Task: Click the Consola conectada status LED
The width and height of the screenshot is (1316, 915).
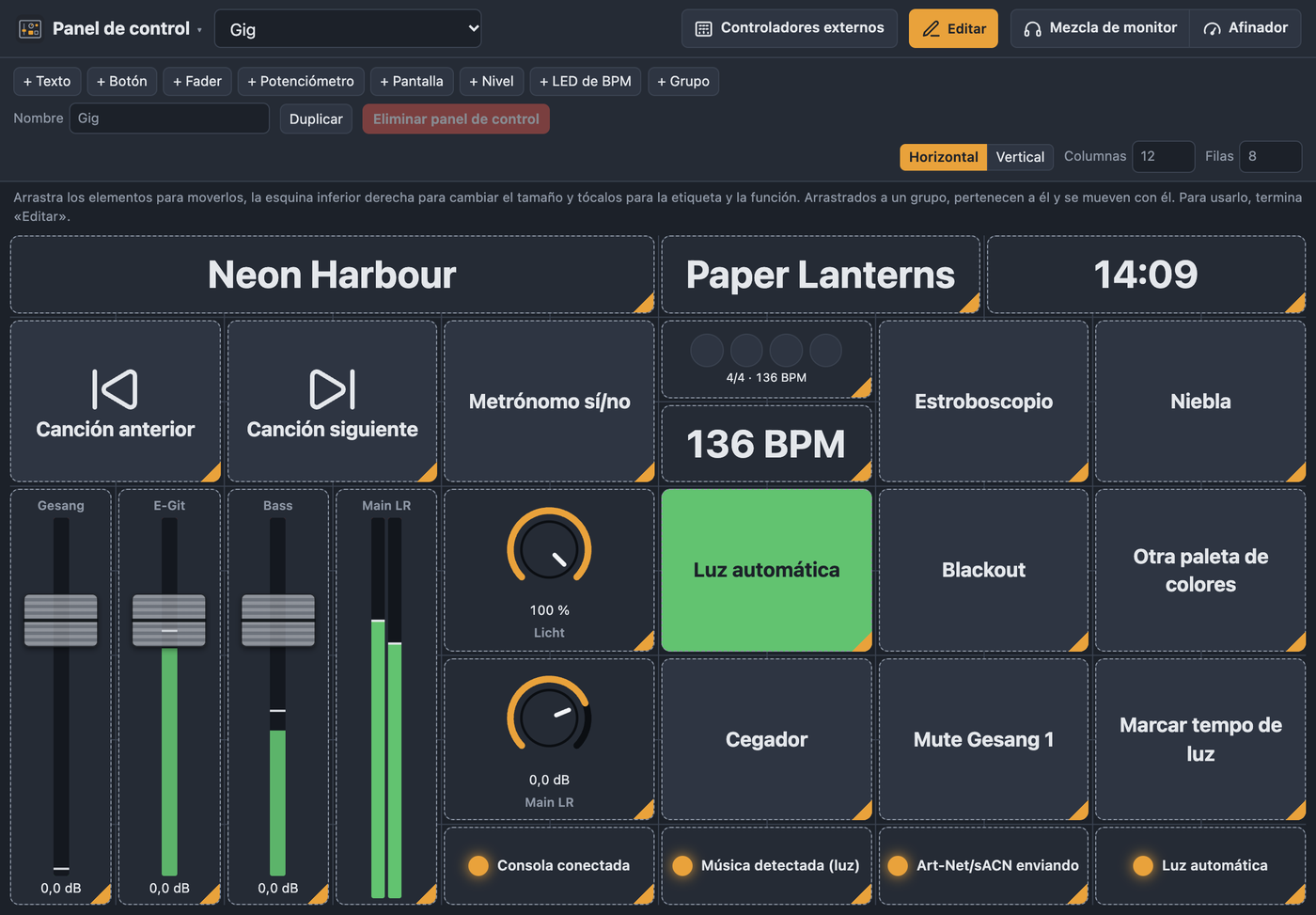Action: point(478,865)
